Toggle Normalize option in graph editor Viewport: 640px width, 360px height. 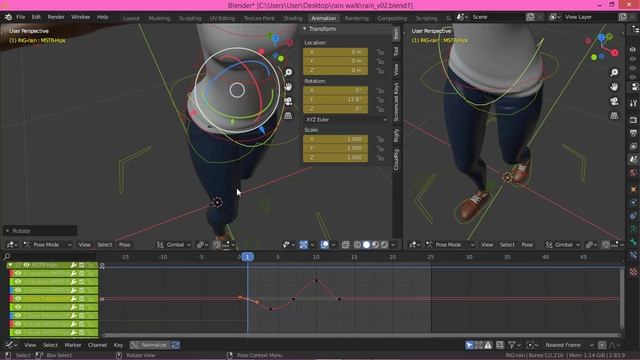(x=149, y=345)
